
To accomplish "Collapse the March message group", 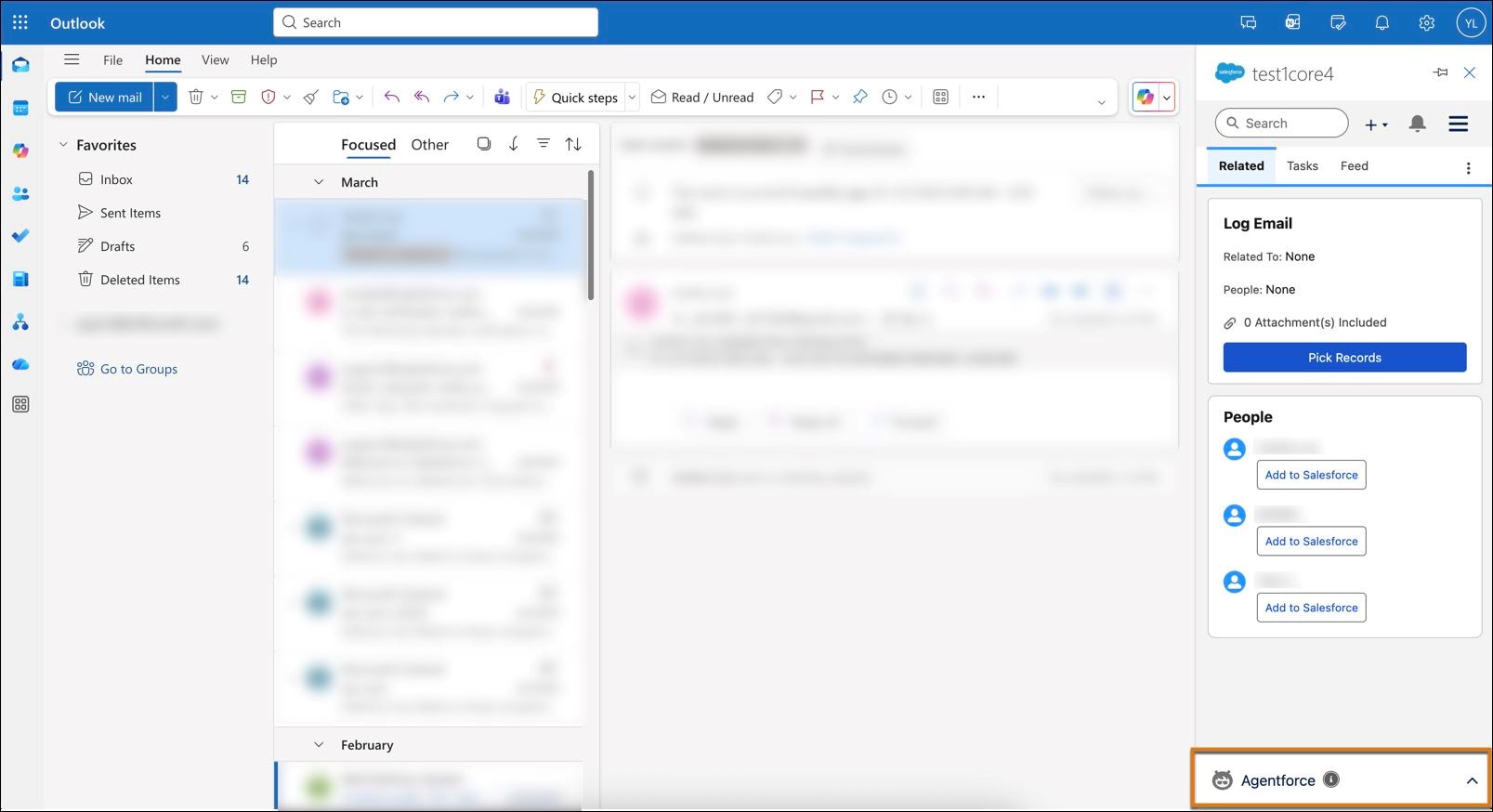I will (x=319, y=182).
